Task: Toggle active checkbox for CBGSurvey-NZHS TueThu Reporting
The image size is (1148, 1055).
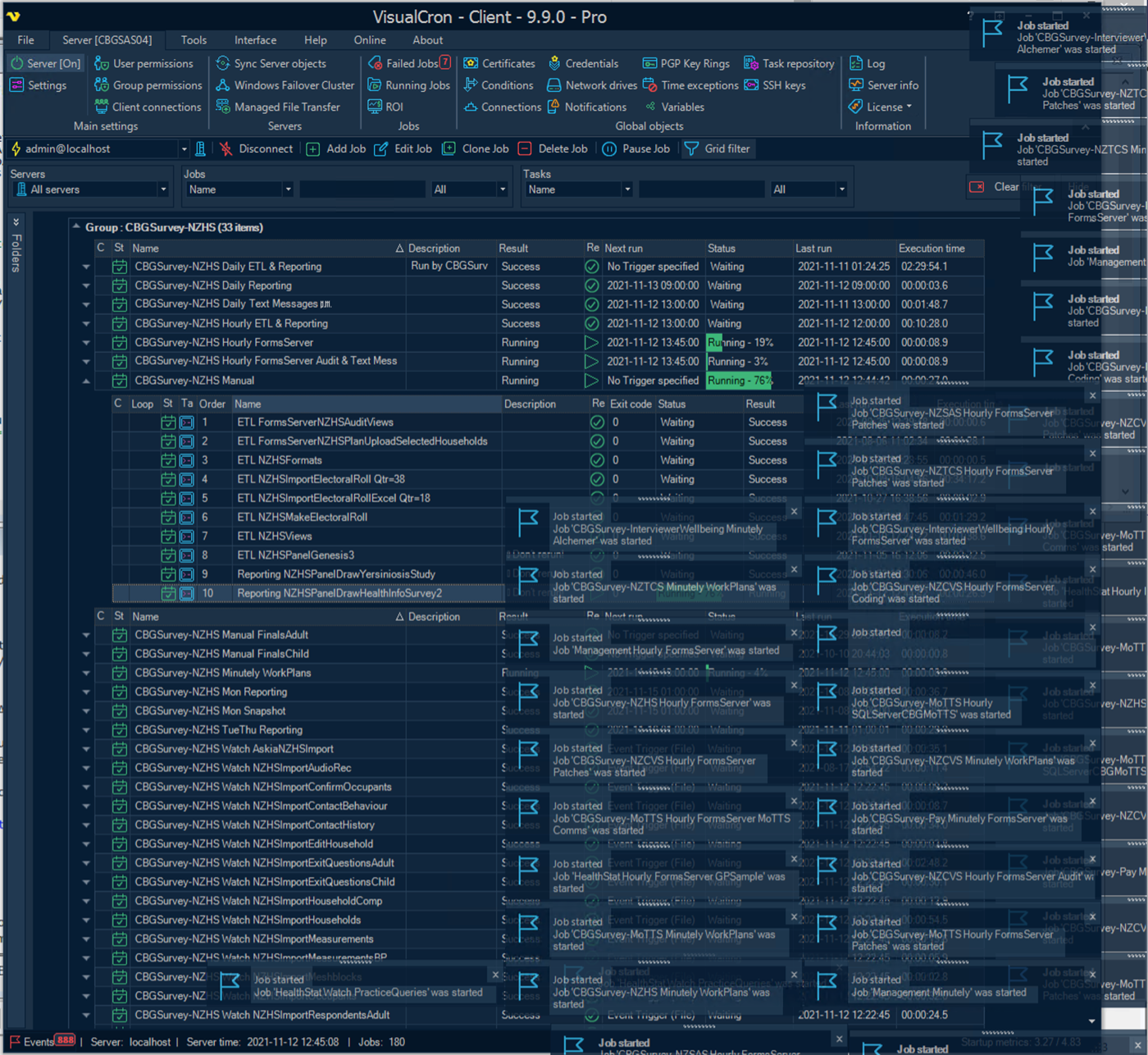Action: click(120, 730)
